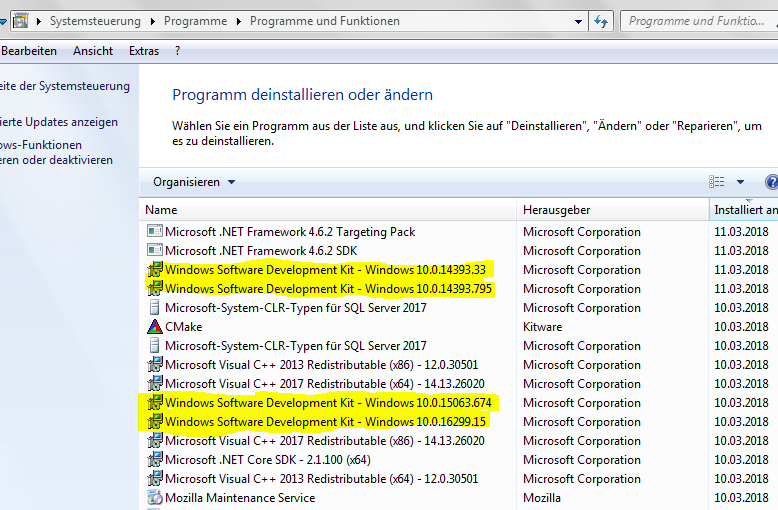Open the address bar history dropdown
This screenshot has height=510, width=778.
coord(578,21)
